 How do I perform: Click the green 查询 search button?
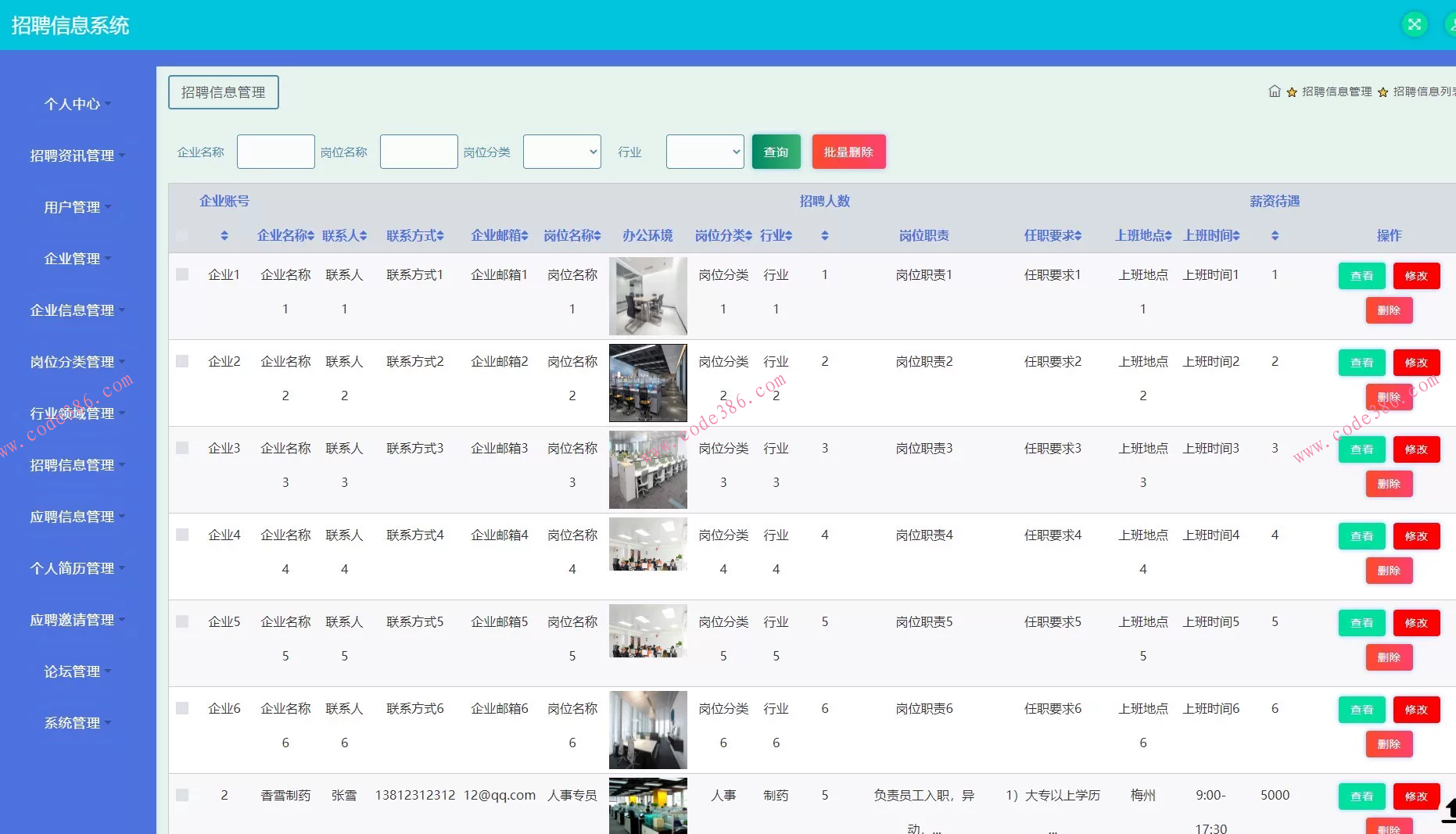click(x=776, y=151)
